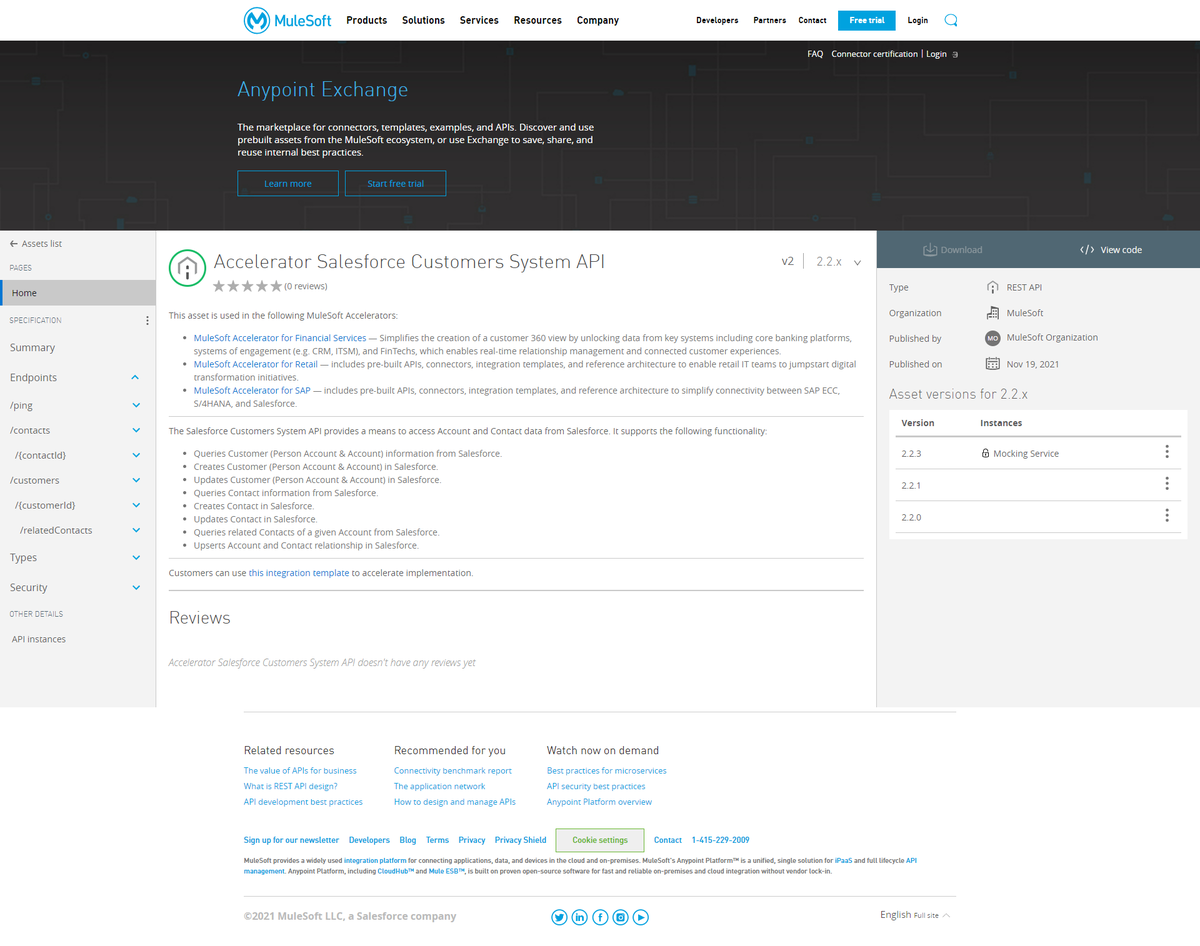This screenshot has height=946, width=1200.
Task: Open Anypoint Platform overview link
Action: (x=599, y=802)
